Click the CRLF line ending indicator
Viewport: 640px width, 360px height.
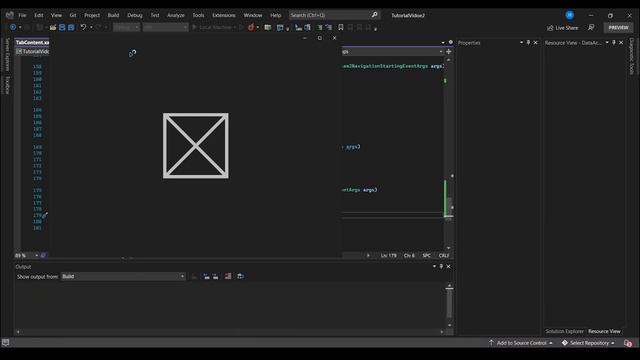[444, 256]
